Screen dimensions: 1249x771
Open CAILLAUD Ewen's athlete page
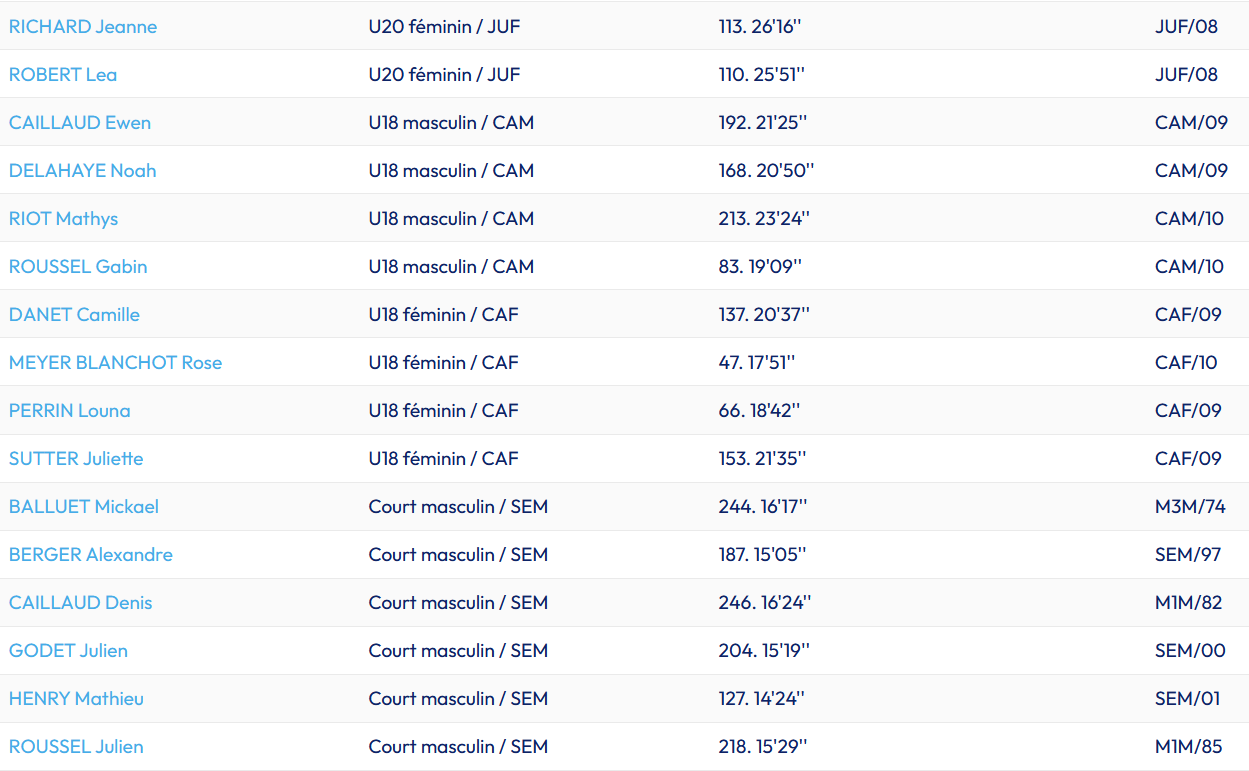point(80,123)
